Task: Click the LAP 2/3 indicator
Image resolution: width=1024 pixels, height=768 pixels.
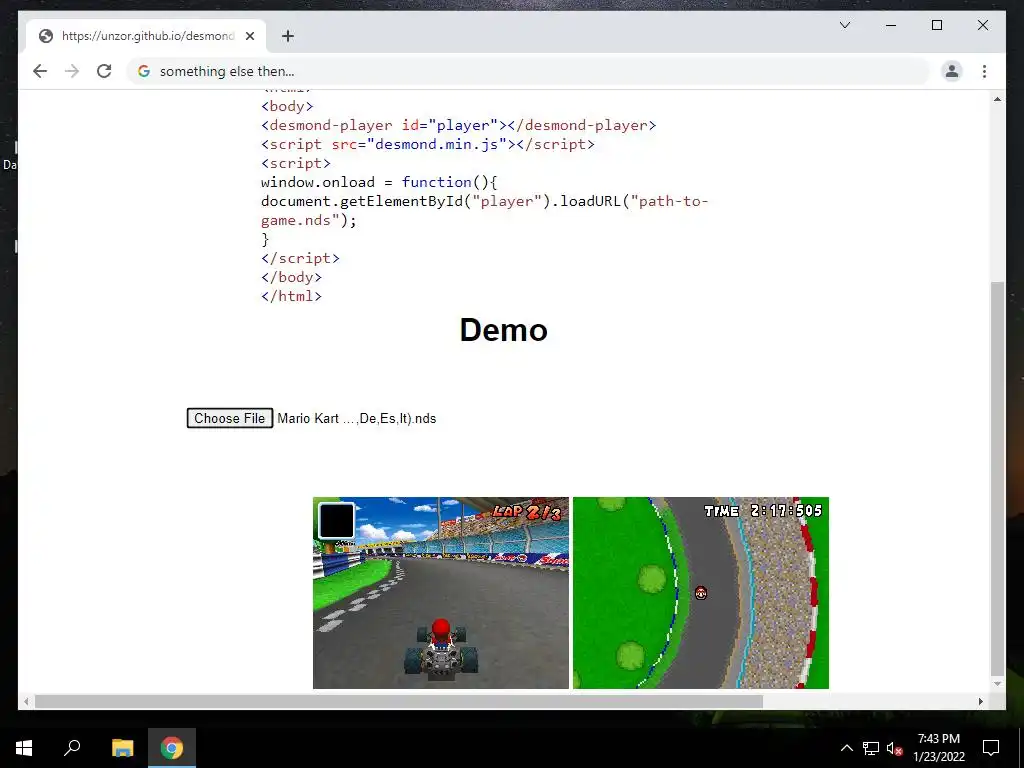Action: coord(526,513)
